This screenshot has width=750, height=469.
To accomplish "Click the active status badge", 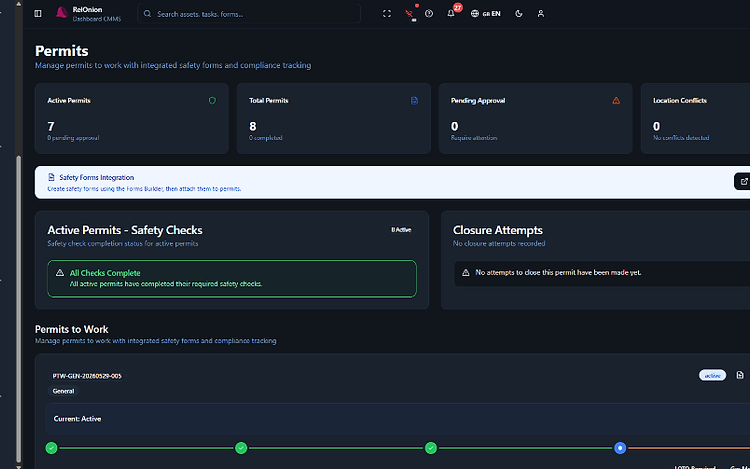I will coord(712,375).
